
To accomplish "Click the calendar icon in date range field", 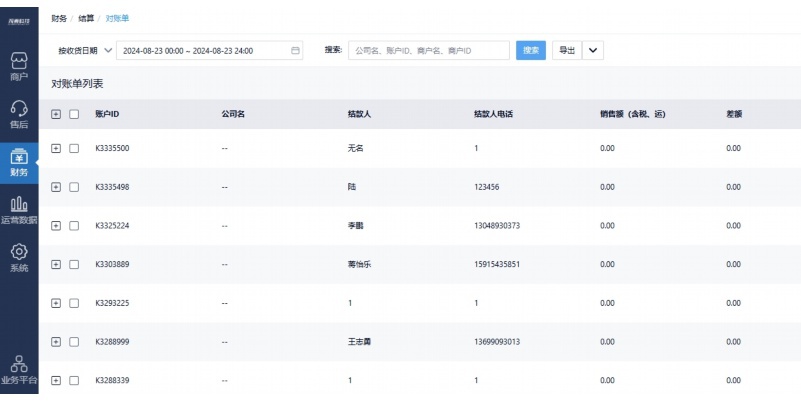I will coord(295,51).
